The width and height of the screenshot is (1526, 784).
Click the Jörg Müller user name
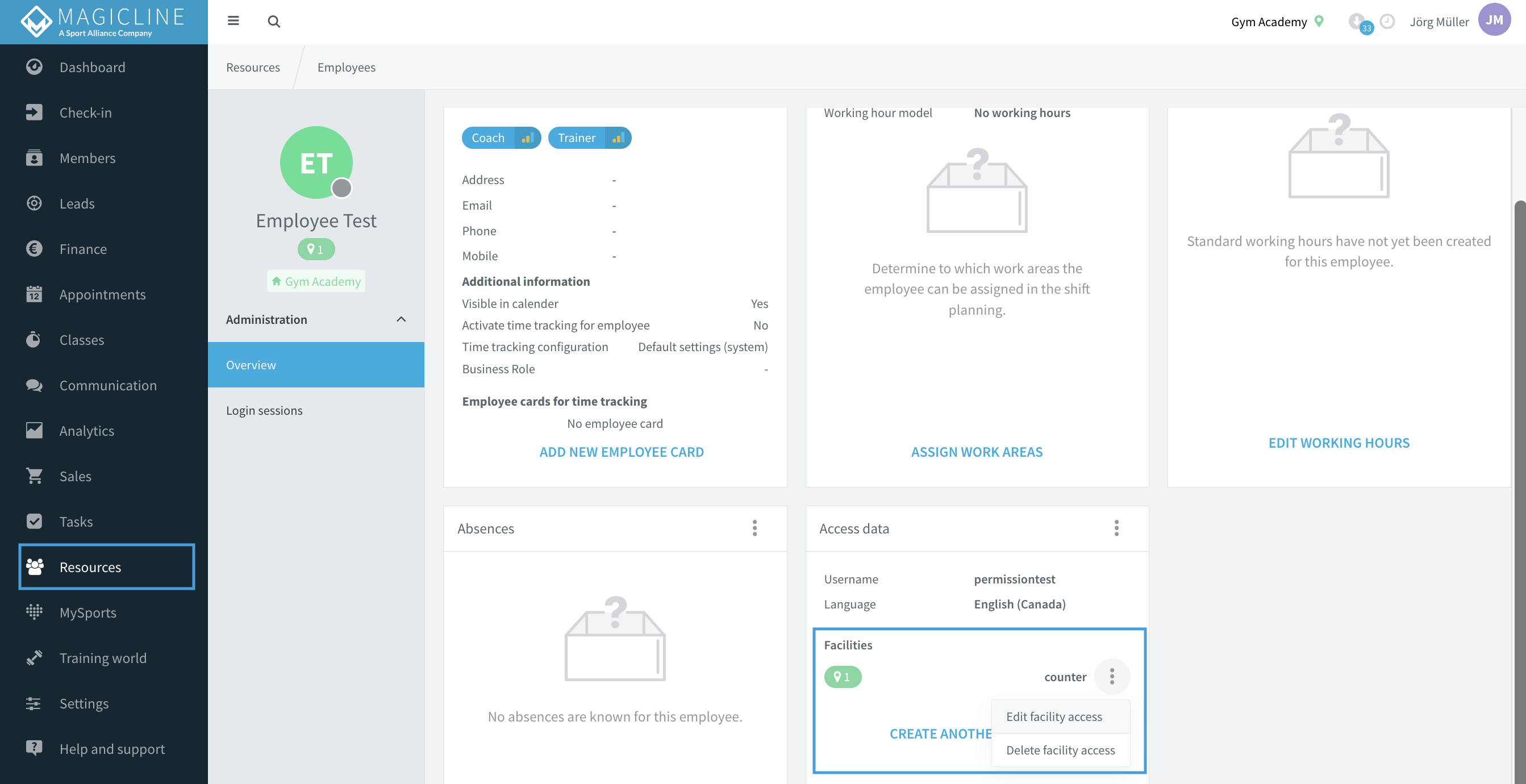(1439, 22)
